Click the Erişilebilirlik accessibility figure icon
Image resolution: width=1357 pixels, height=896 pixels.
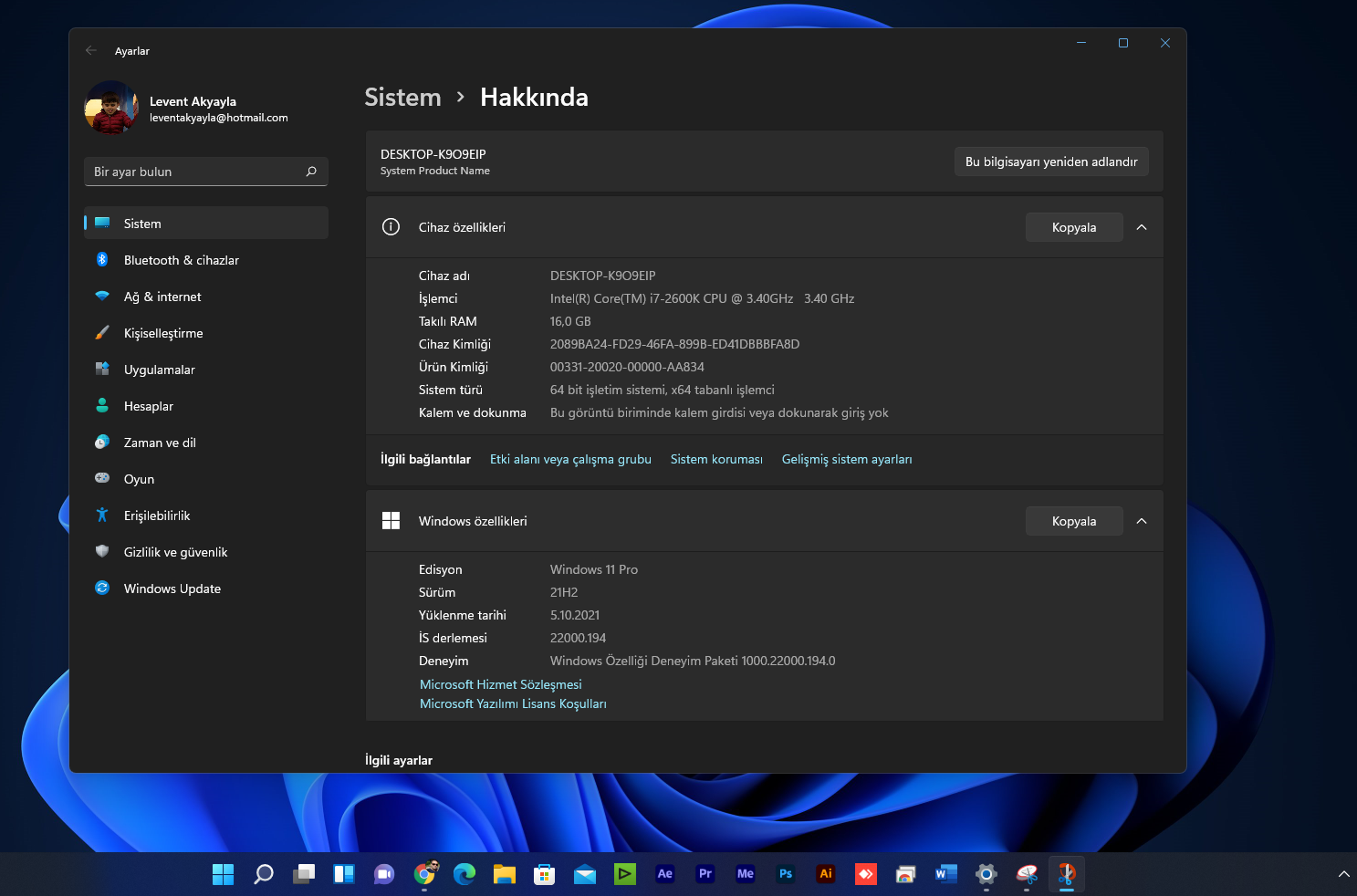[102, 516]
